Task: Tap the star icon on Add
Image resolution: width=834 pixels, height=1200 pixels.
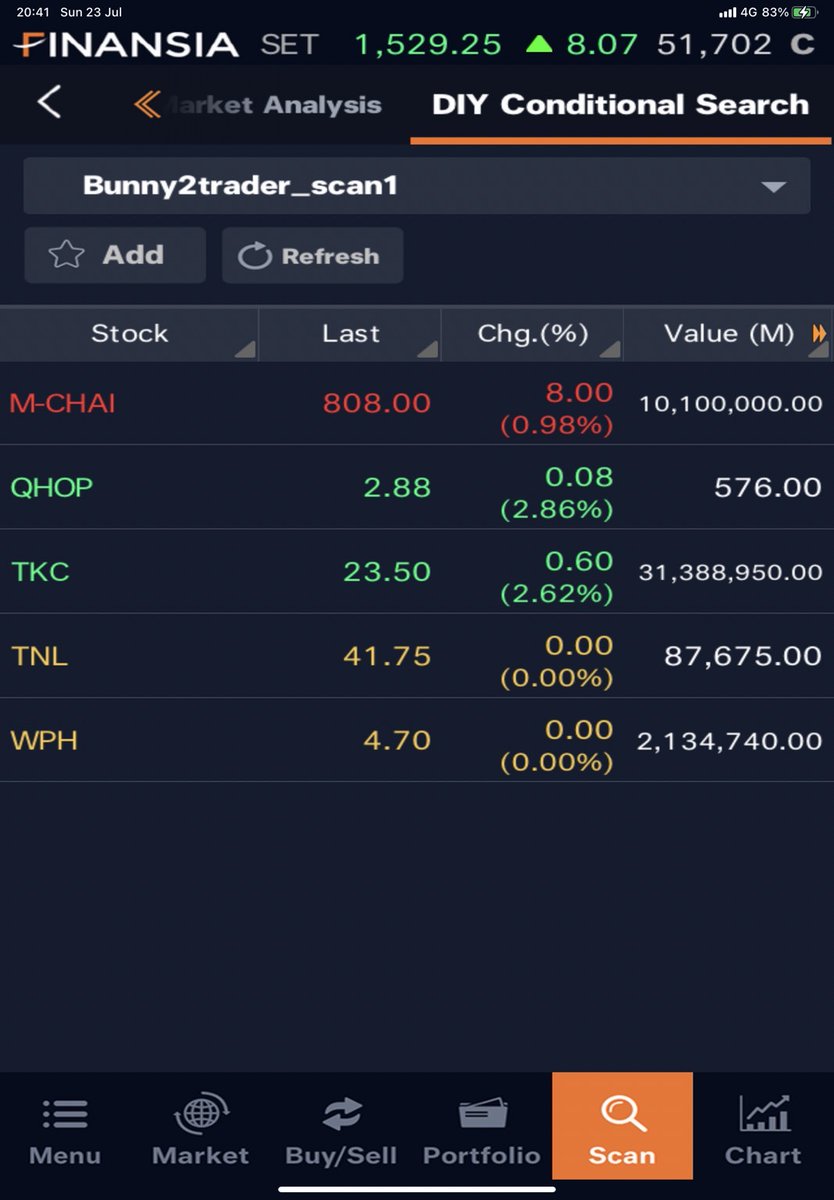Action: tap(66, 255)
